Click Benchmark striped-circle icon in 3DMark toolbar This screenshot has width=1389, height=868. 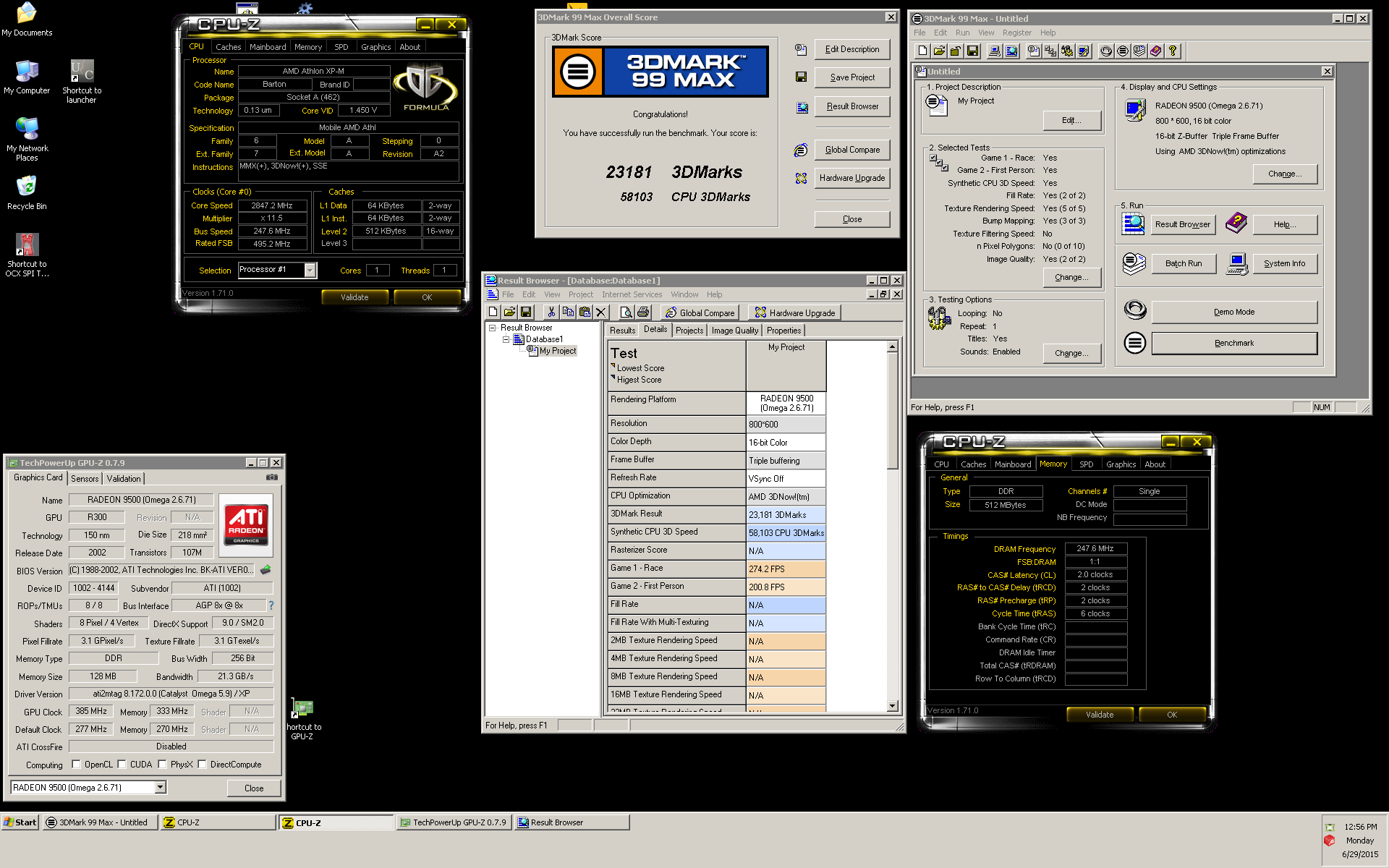(x=1123, y=51)
